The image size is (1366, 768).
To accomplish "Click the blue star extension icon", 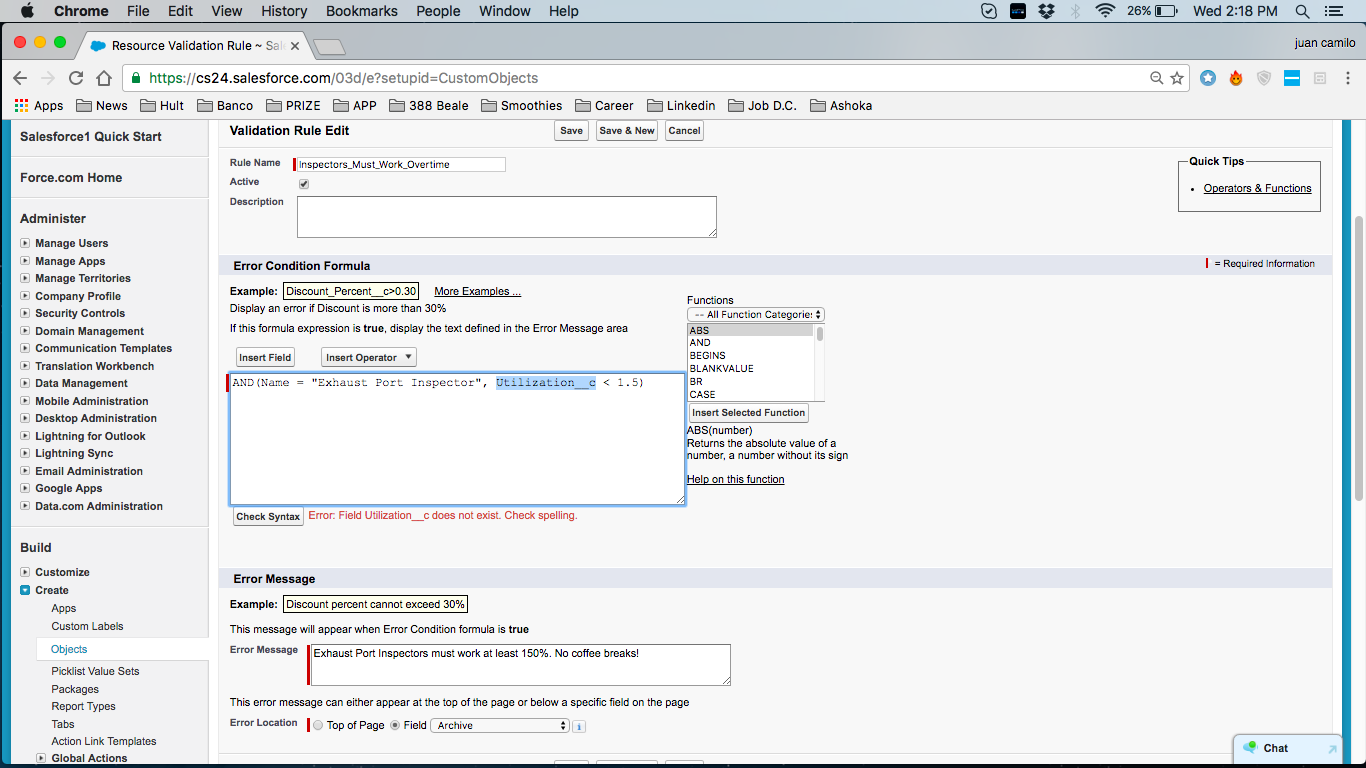I will 1208,78.
